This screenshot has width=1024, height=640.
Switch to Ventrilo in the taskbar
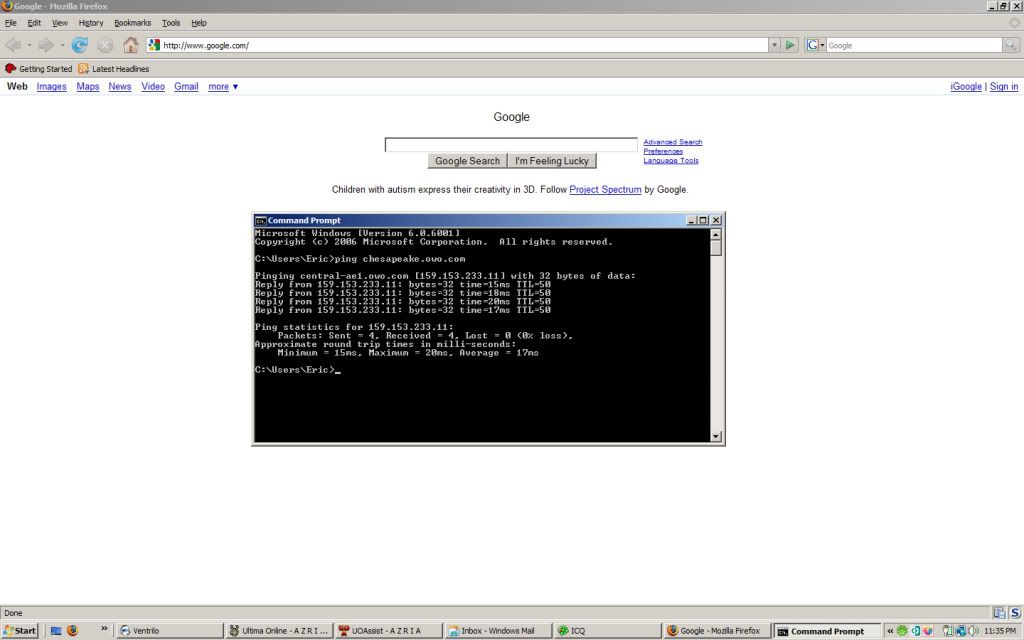click(170, 631)
